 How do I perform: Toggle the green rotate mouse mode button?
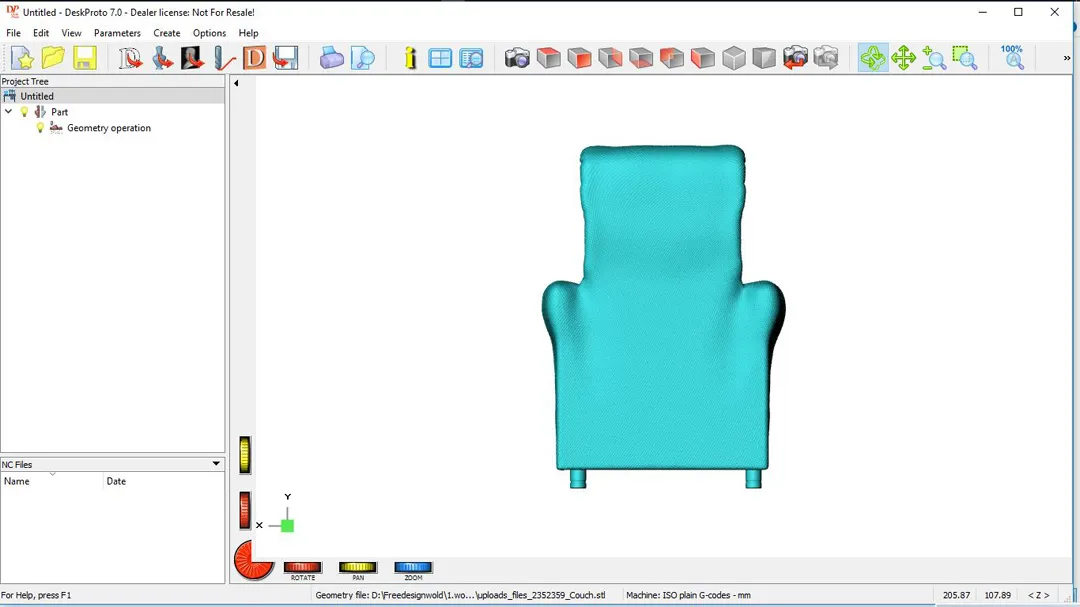873,58
